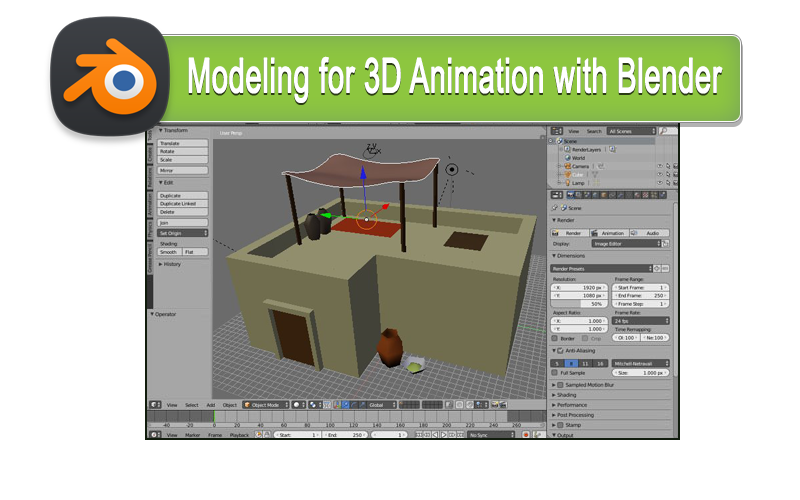Toggle visibility eye for Cube in outliner
The image size is (800, 500).
coord(660,174)
